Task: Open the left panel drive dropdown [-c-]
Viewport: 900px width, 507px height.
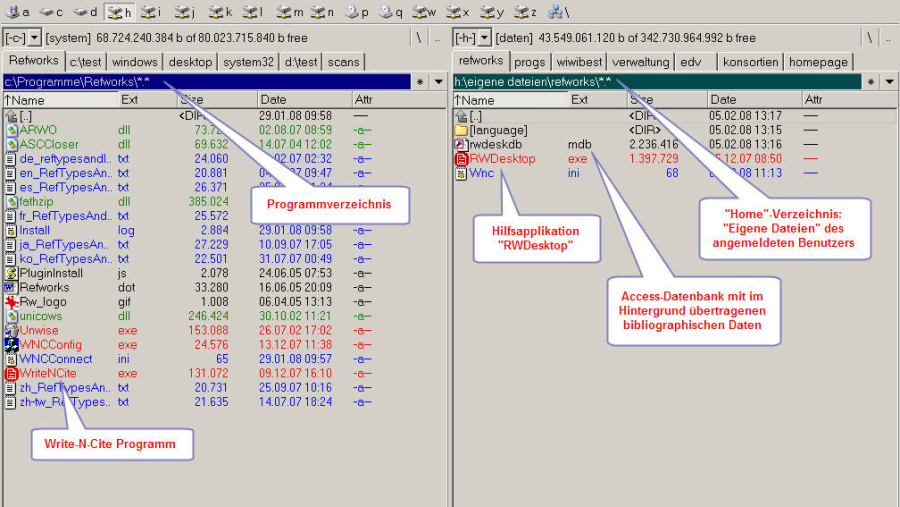Action: tap(21, 37)
